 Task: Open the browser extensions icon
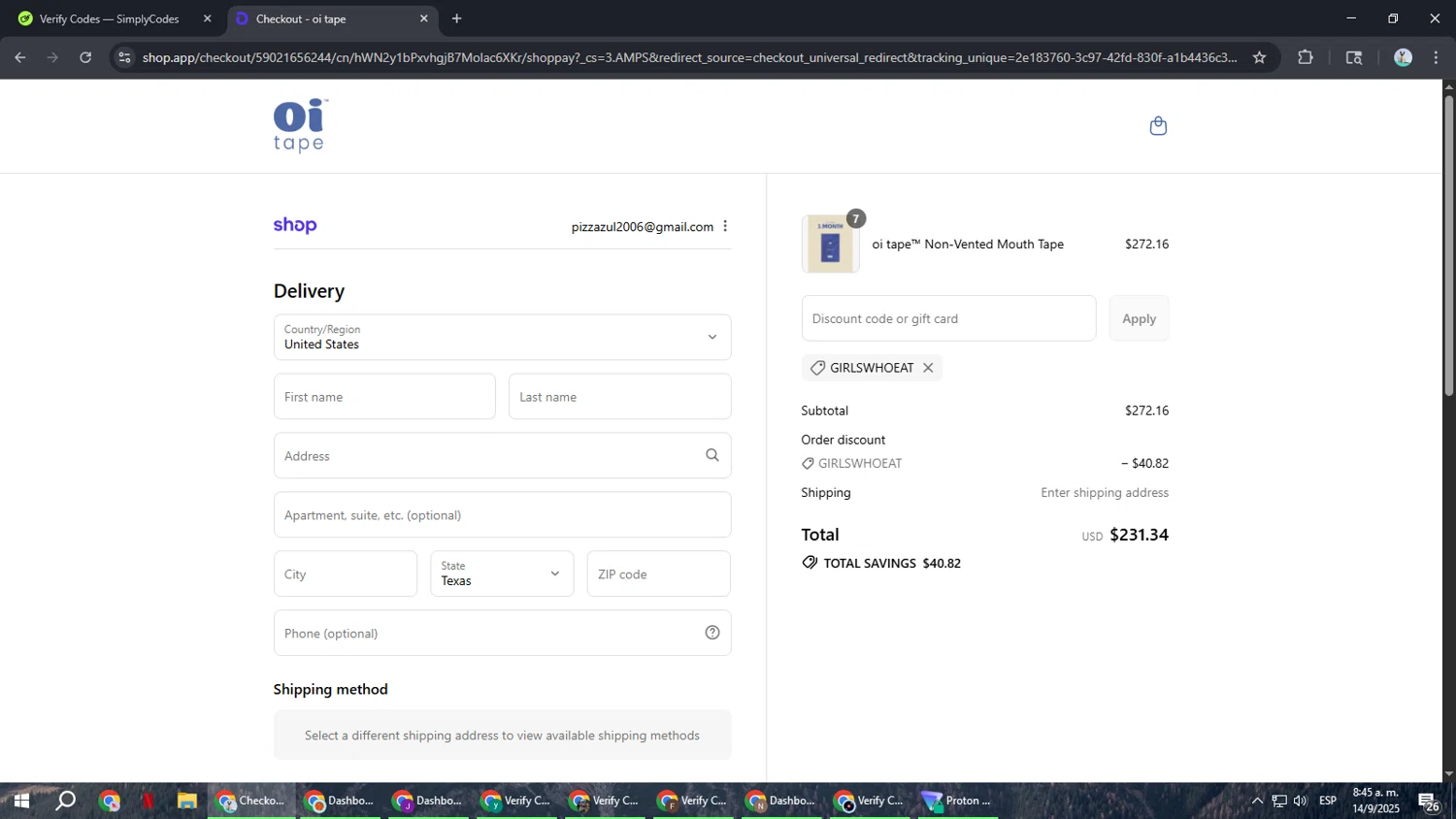[1306, 57]
